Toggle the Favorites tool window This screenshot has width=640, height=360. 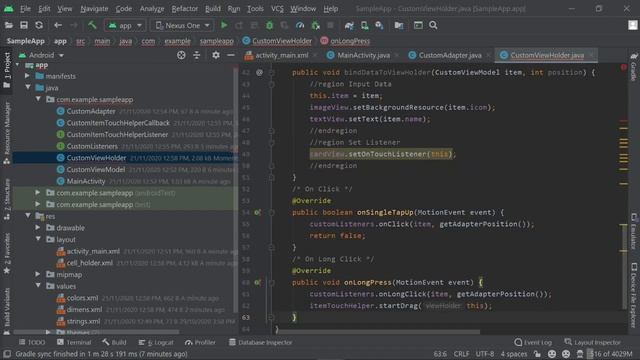(x=7, y=254)
